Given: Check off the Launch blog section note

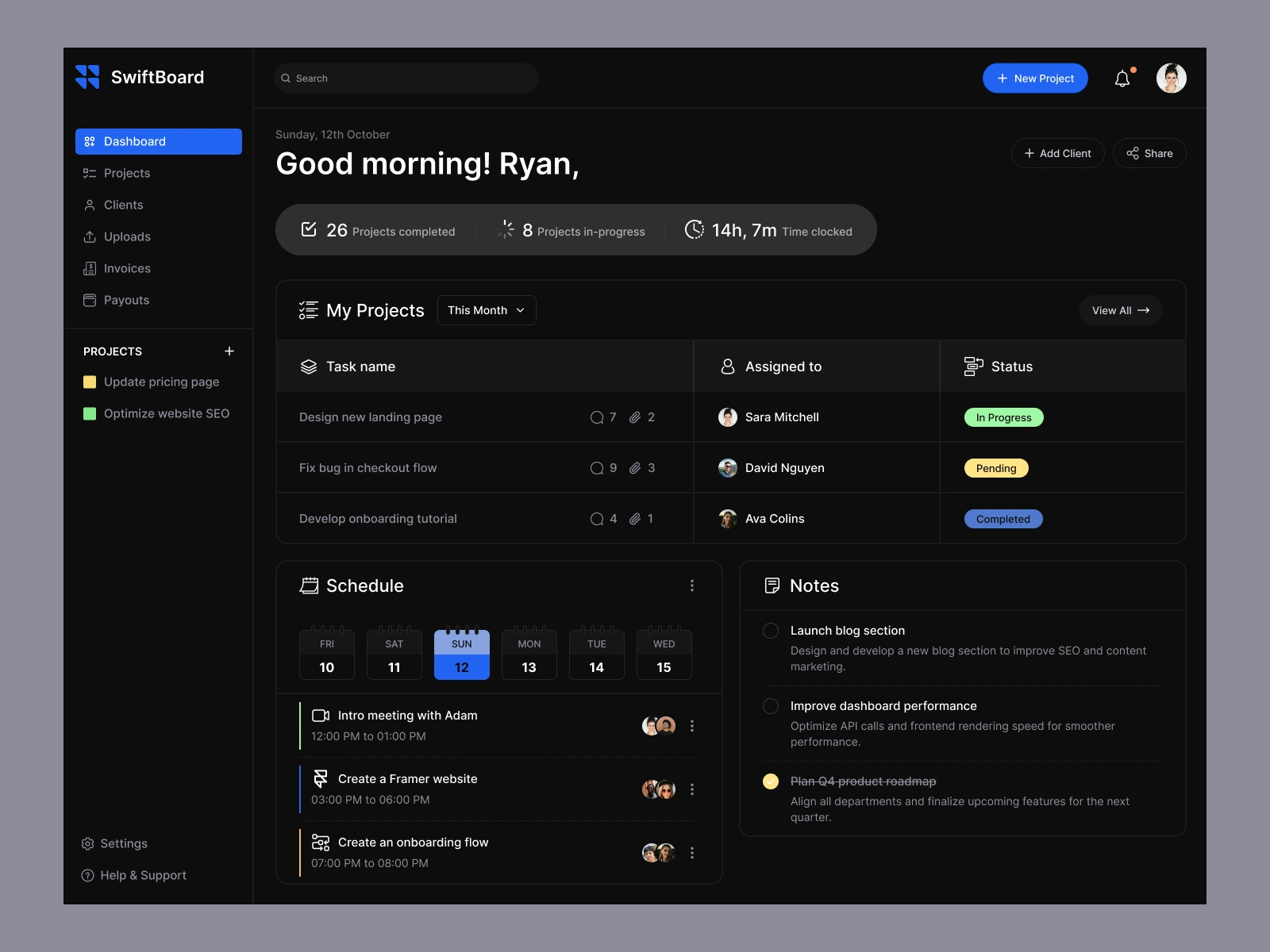Looking at the screenshot, I should click(x=770, y=631).
